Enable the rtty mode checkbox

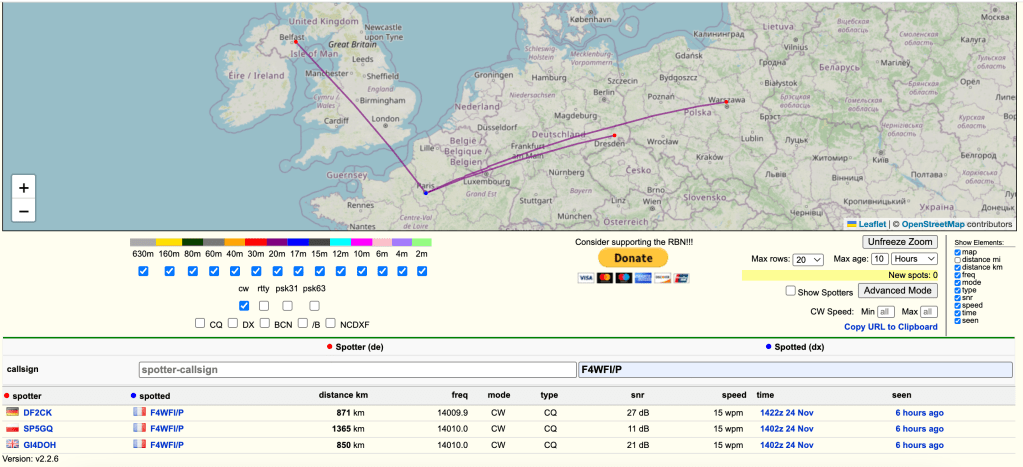coord(264,306)
